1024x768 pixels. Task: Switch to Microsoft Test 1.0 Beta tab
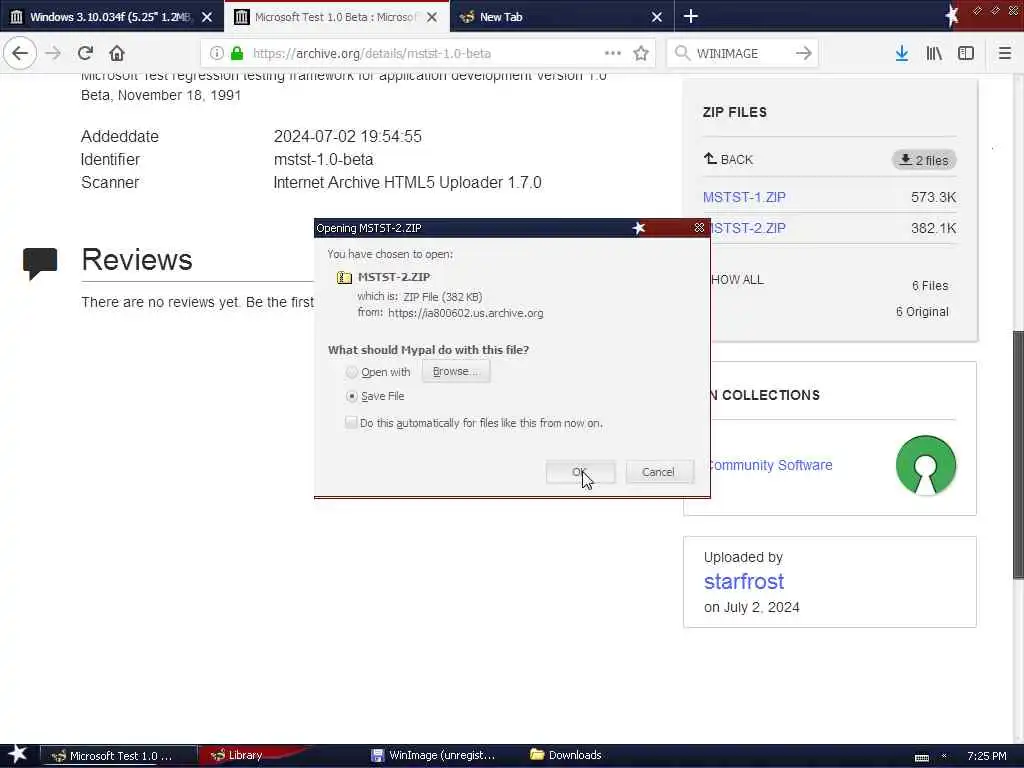[336, 17]
